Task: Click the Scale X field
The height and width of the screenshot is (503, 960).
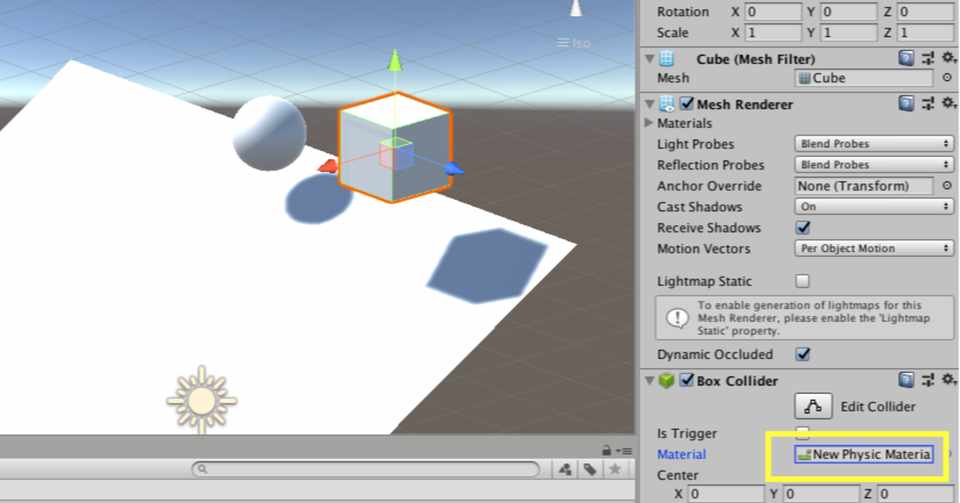Action: [x=773, y=32]
